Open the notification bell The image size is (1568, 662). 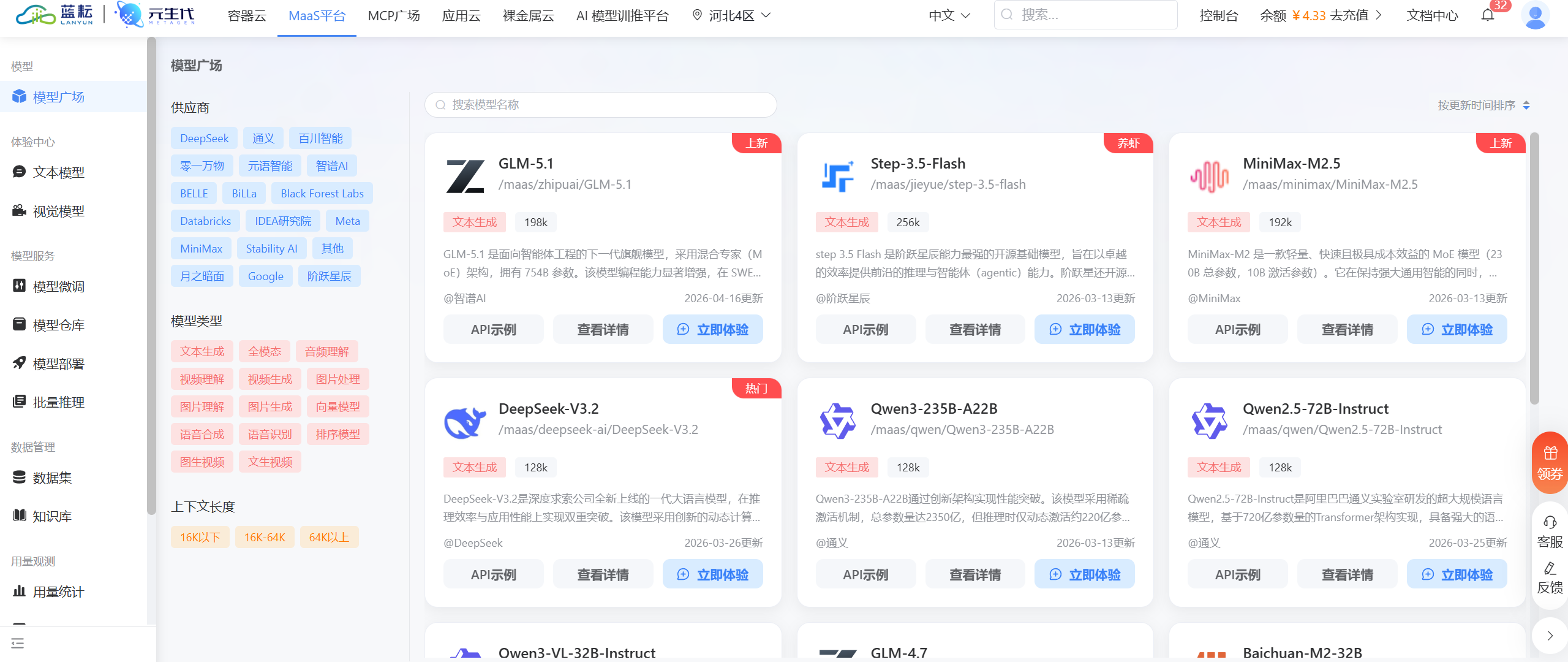(1488, 15)
